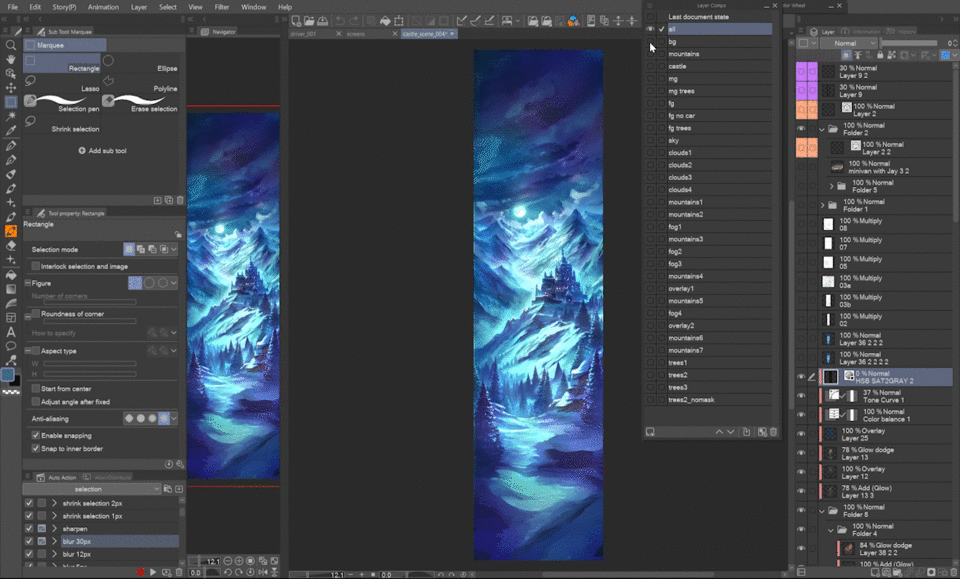960x579 pixels.
Task: Click the Auto select magic wand tool
Action: (x=11, y=116)
